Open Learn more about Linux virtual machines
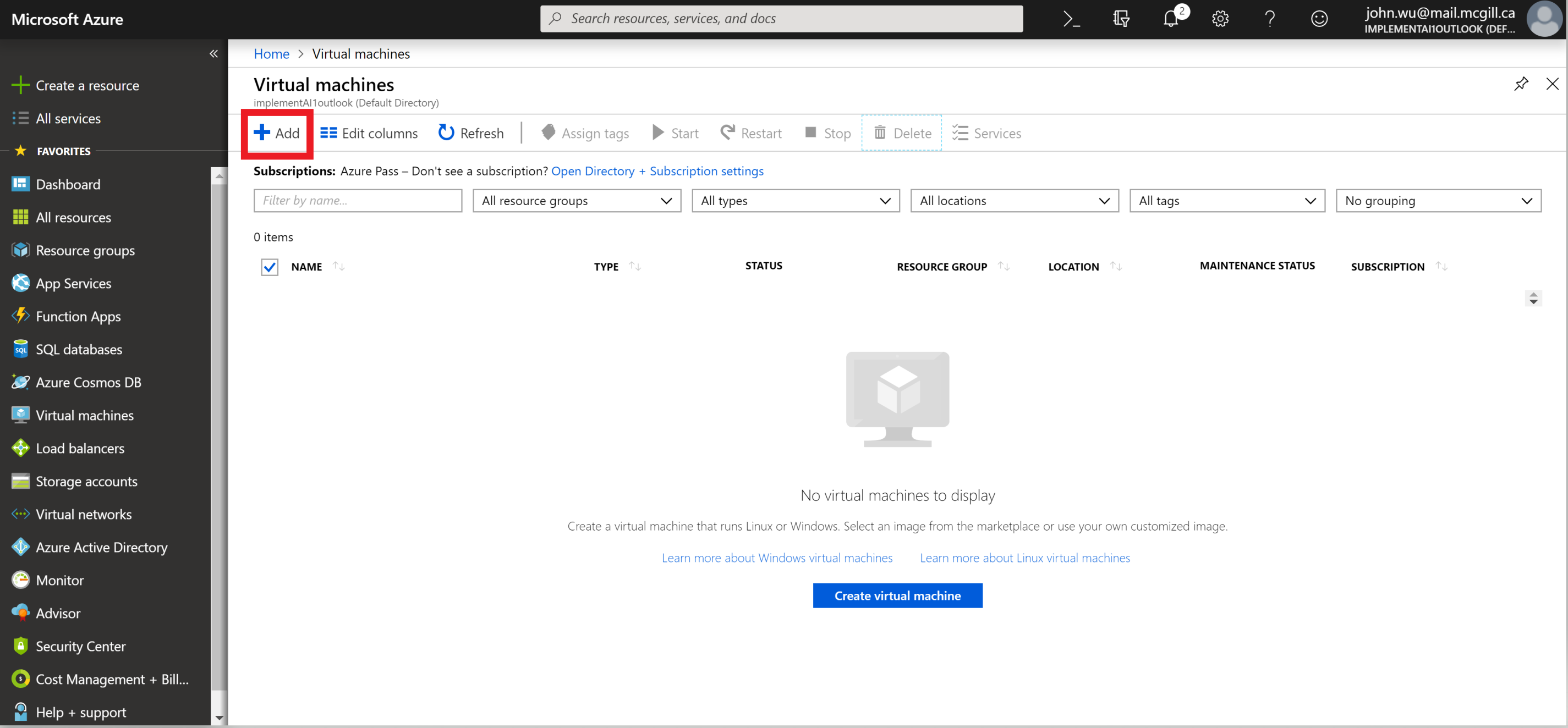Viewport: 1568px width, 728px height. pos(1024,558)
